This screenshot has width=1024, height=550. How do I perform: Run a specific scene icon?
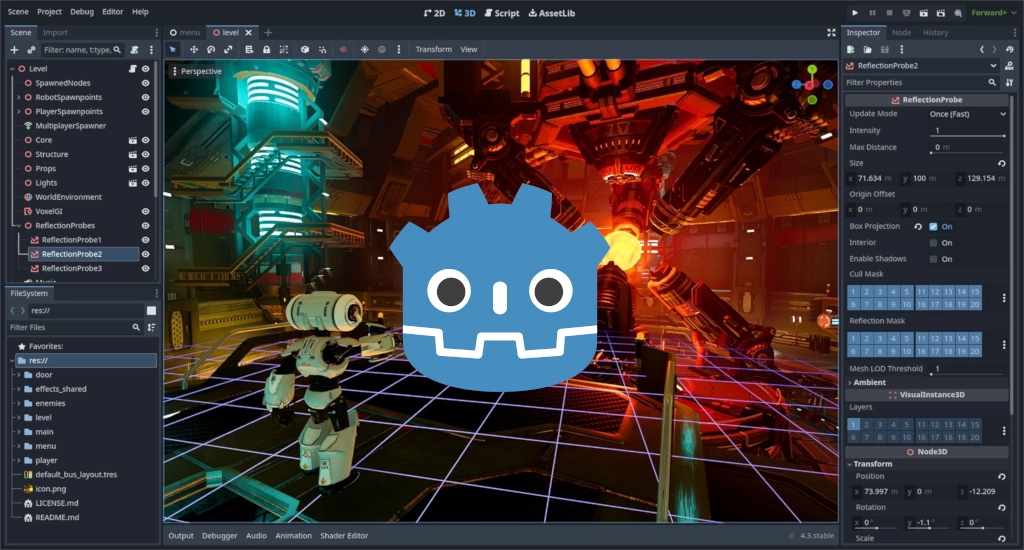click(940, 12)
